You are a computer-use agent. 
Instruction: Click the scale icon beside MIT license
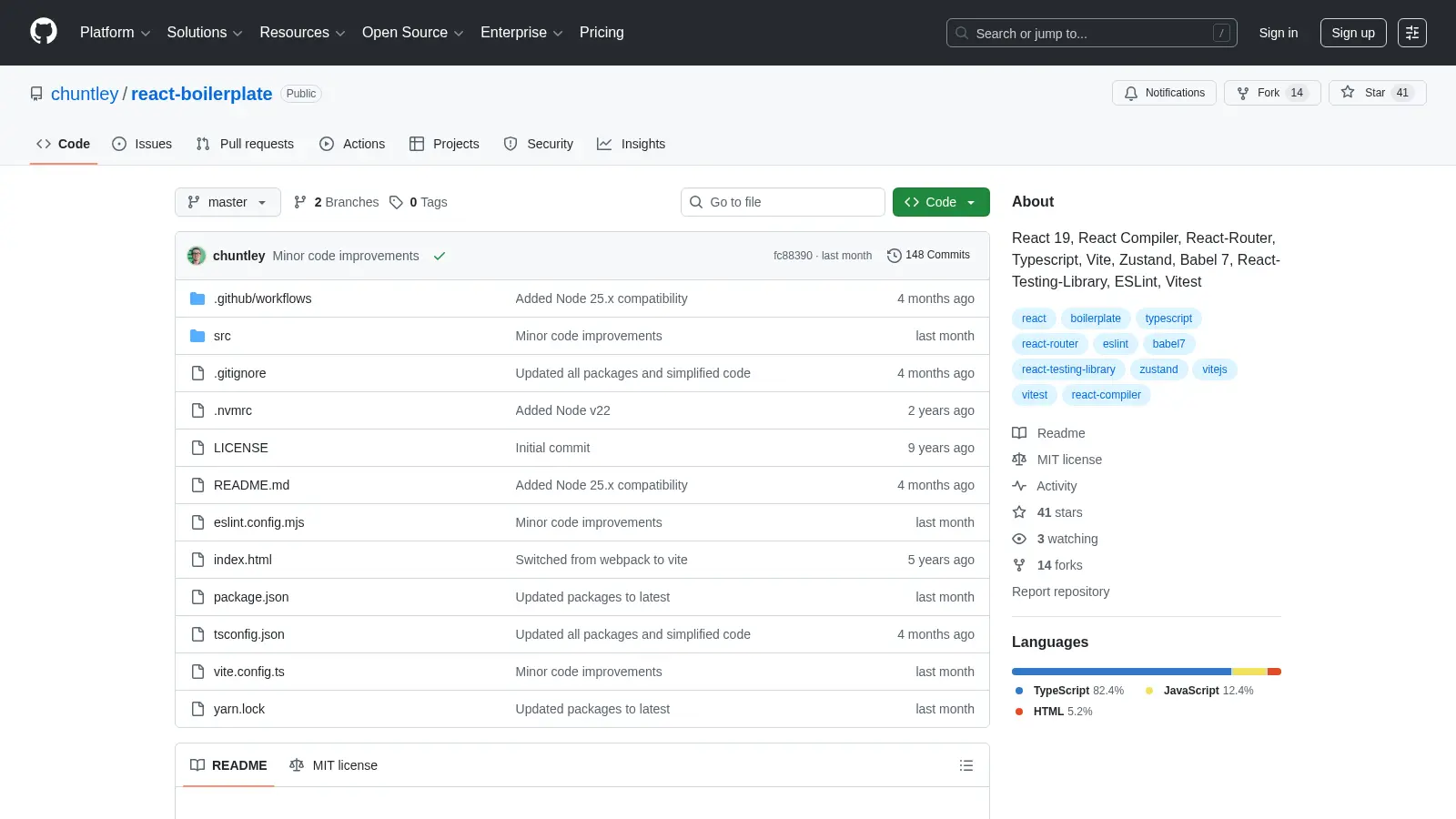[1019, 460]
